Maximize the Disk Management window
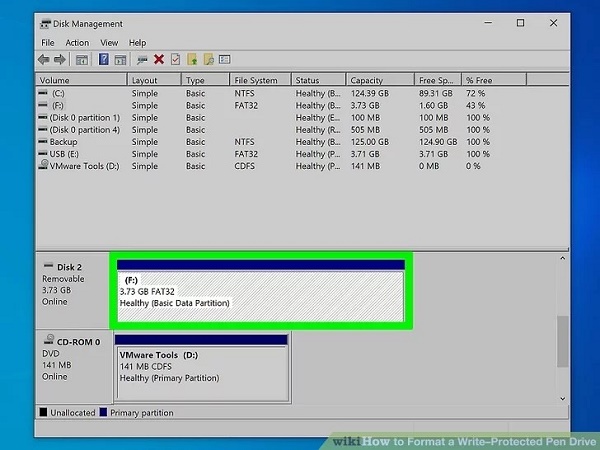Screen dimensions: 600x450 click(x=520, y=23)
